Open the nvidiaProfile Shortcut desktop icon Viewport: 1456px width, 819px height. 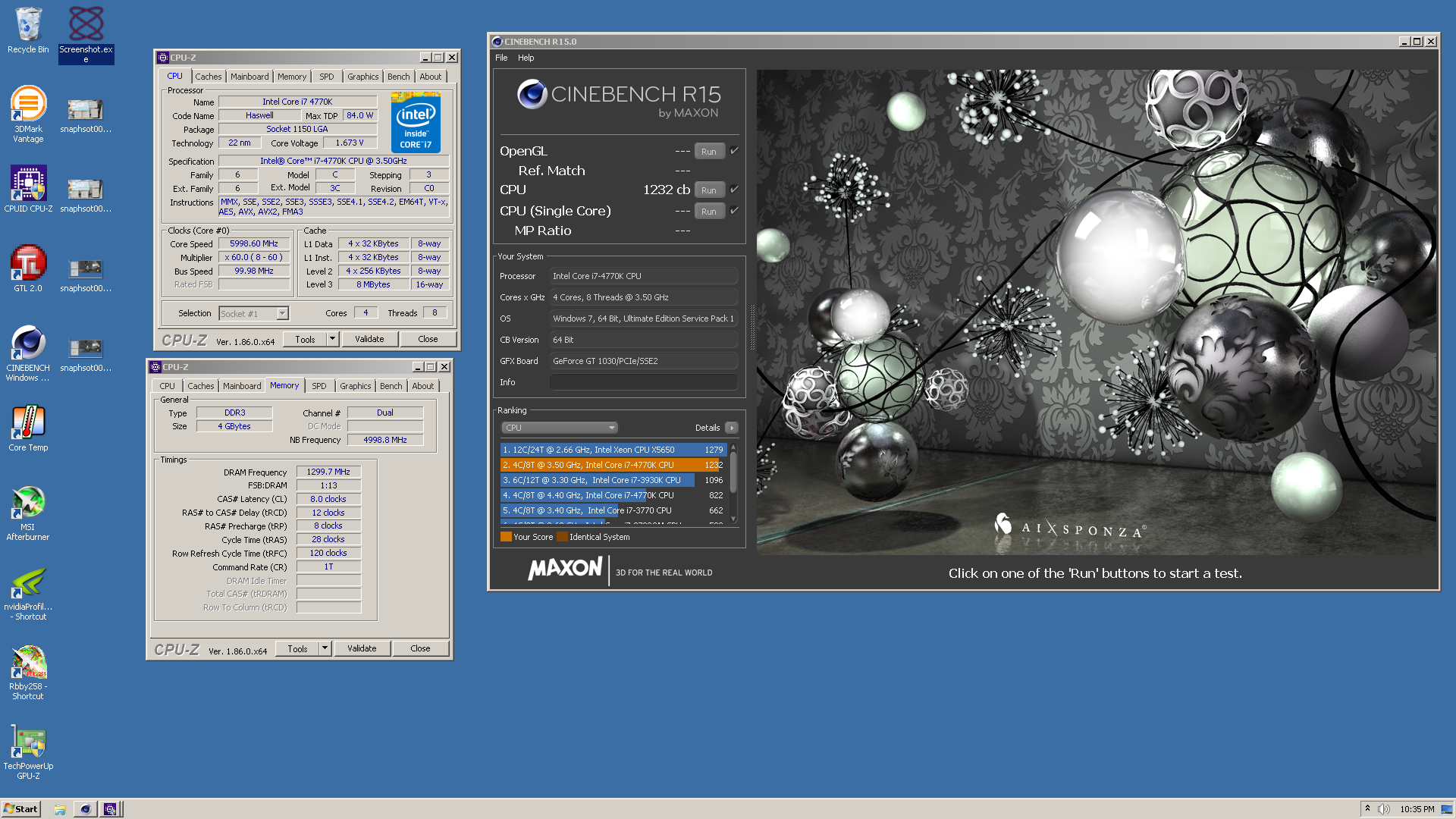click(x=28, y=592)
